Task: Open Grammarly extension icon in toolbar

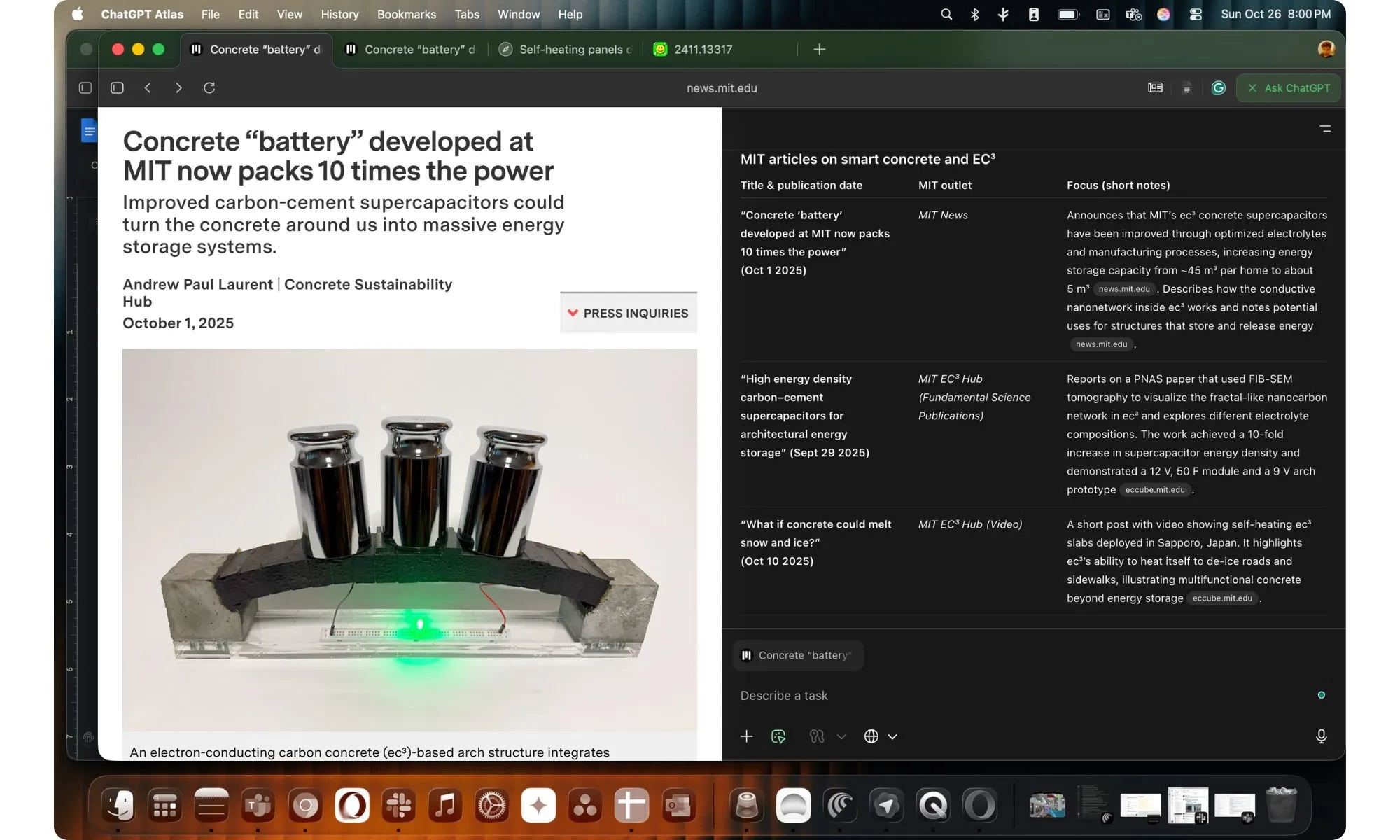Action: (x=1218, y=88)
